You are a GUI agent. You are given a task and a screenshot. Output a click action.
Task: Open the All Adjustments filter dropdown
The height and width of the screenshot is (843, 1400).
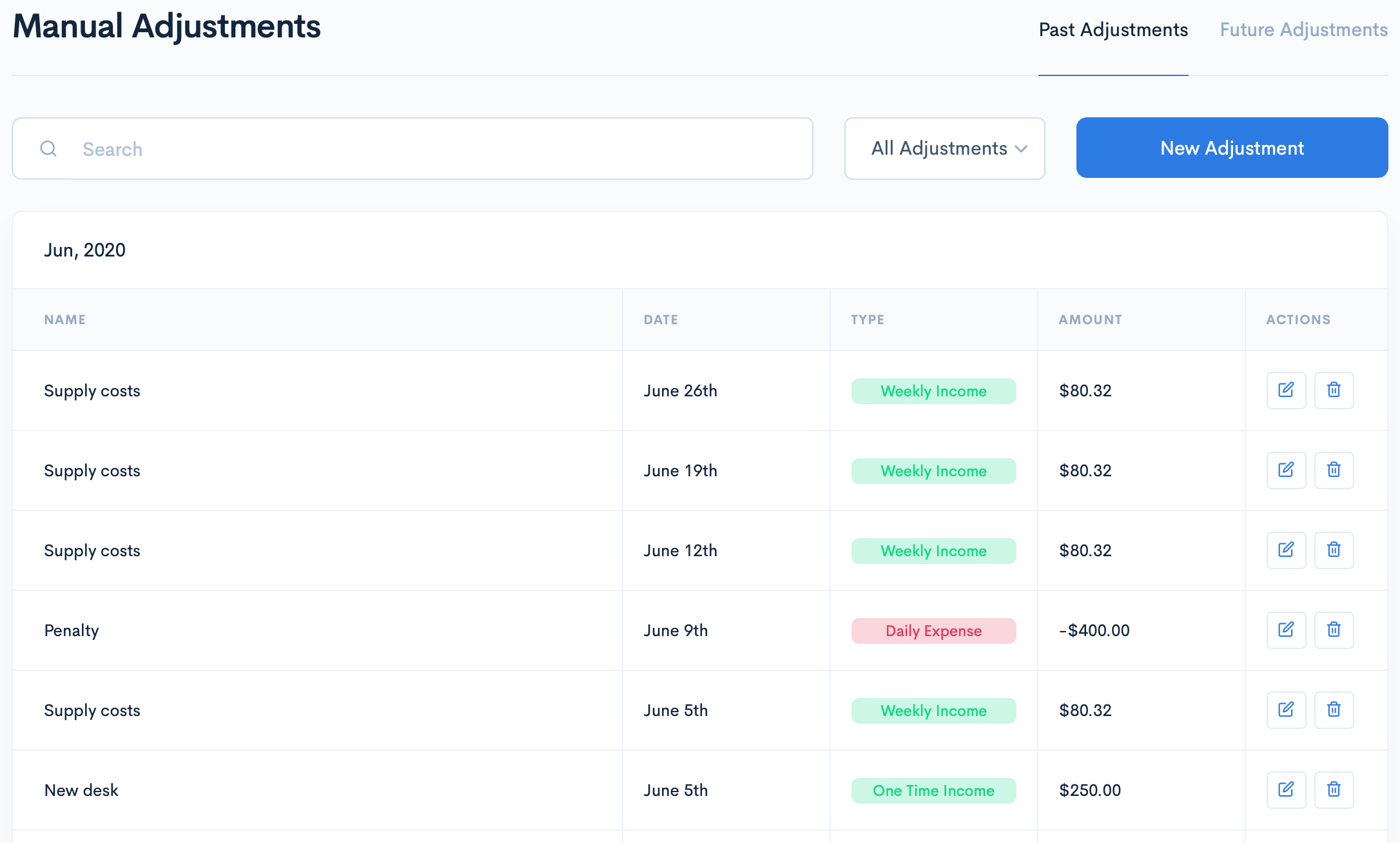(944, 148)
